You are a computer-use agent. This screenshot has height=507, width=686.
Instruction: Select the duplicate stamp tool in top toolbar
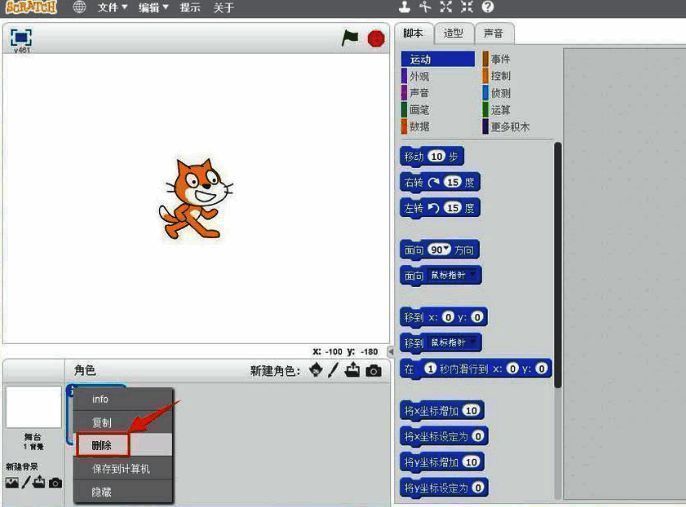coord(405,7)
